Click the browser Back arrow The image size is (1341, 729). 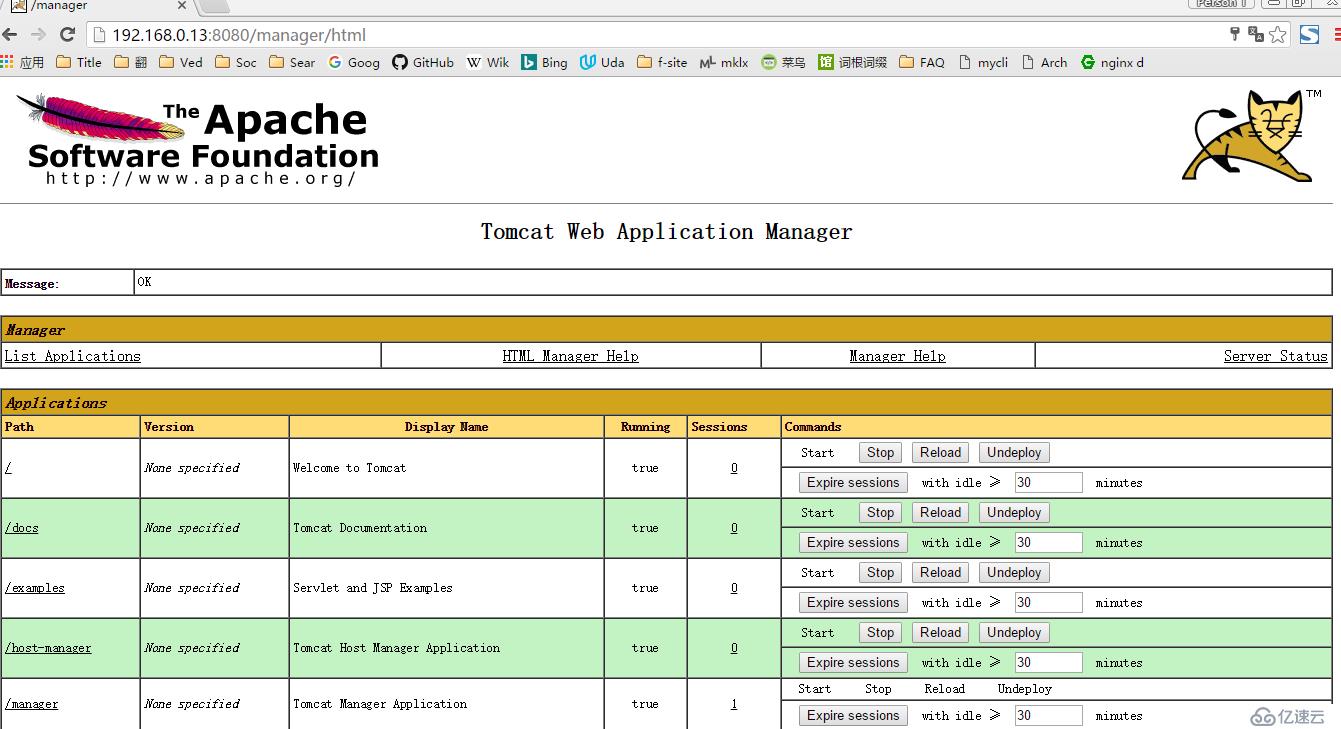pos(10,35)
